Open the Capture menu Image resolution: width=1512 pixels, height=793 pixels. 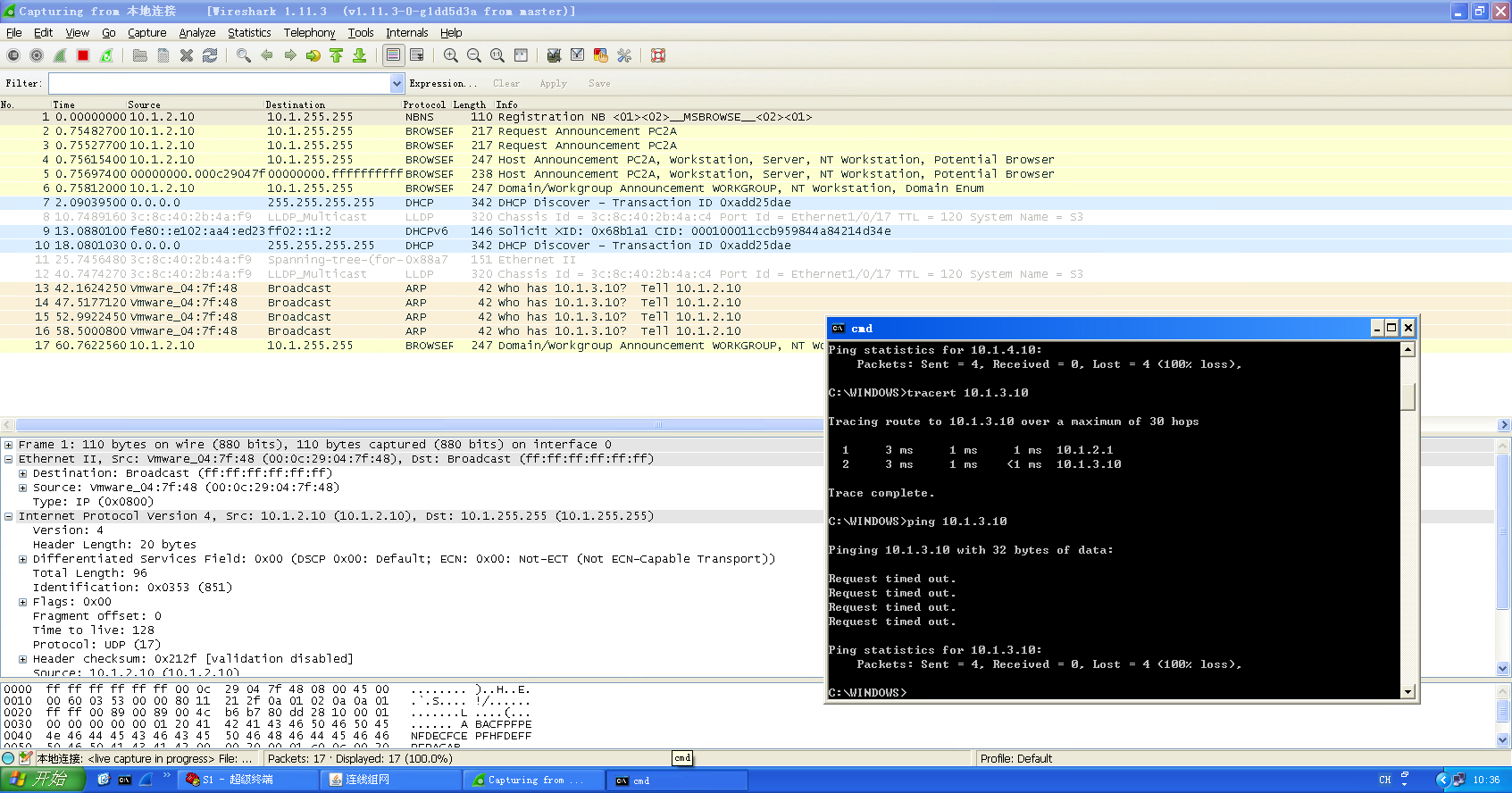coord(147,33)
